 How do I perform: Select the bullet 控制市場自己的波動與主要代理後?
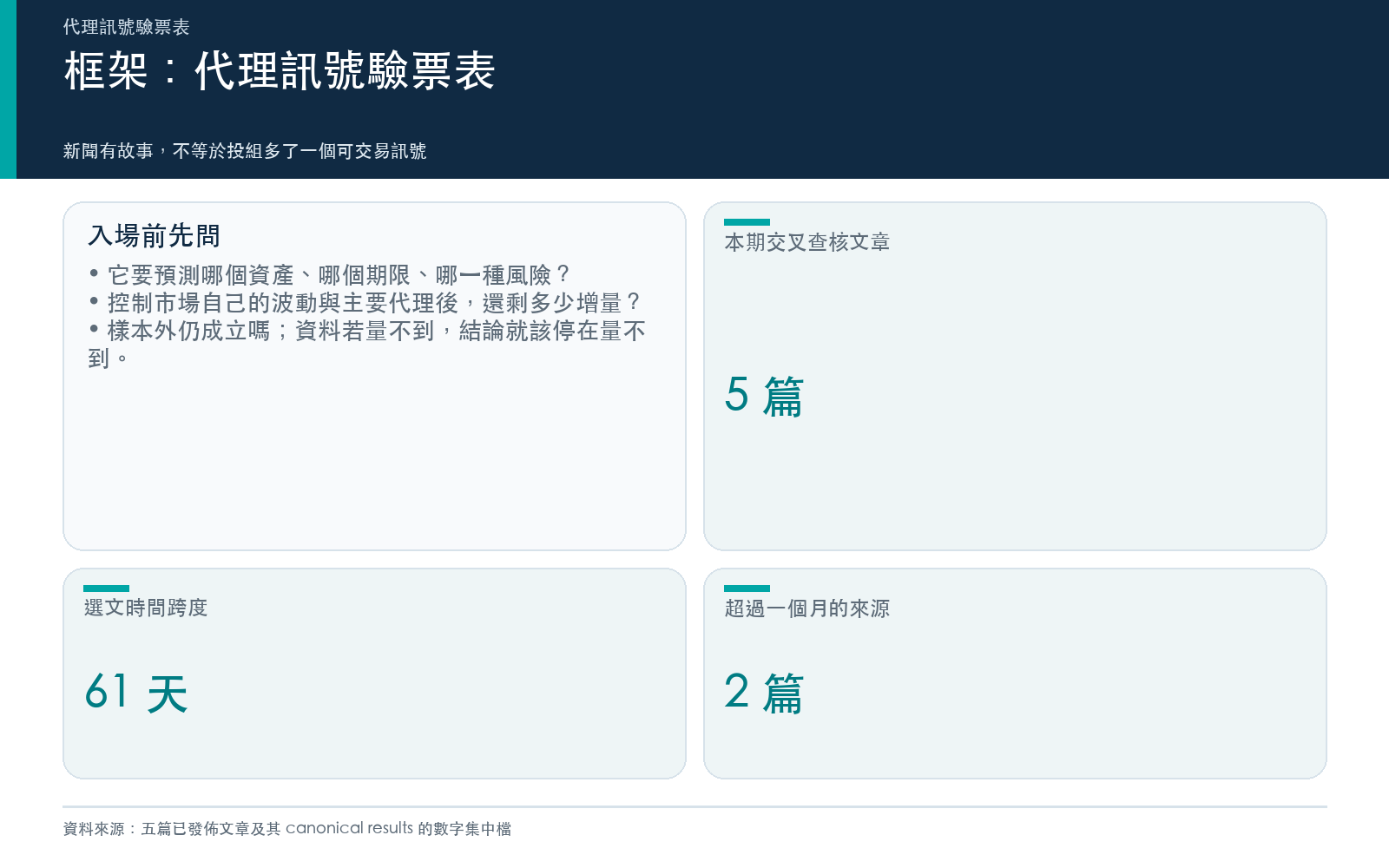coord(365,303)
